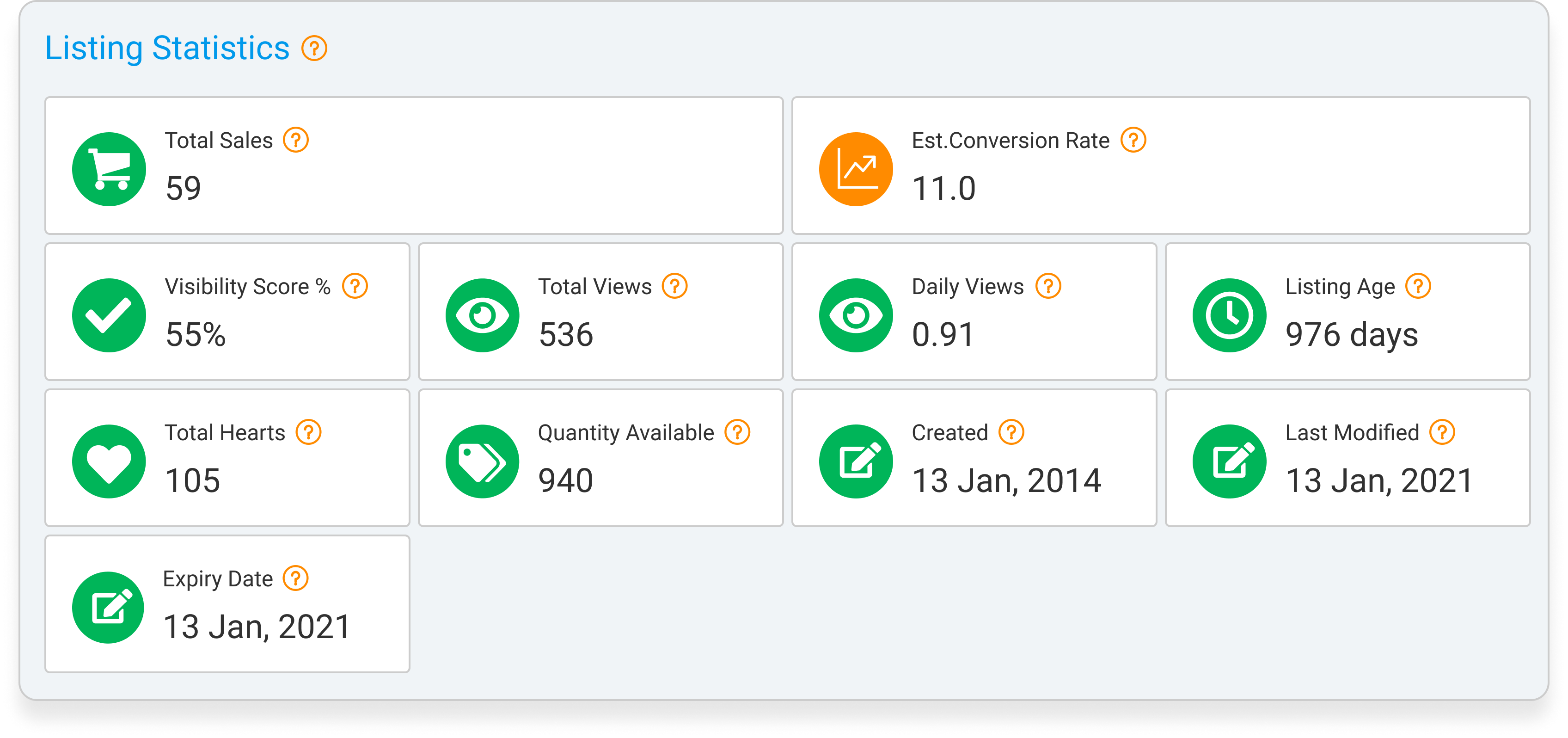Image resolution: width=1568 pixels, height=738 pixels.
Task: Click the Last Modified edit pencil icon
Action: click(x=1230, y=461)
